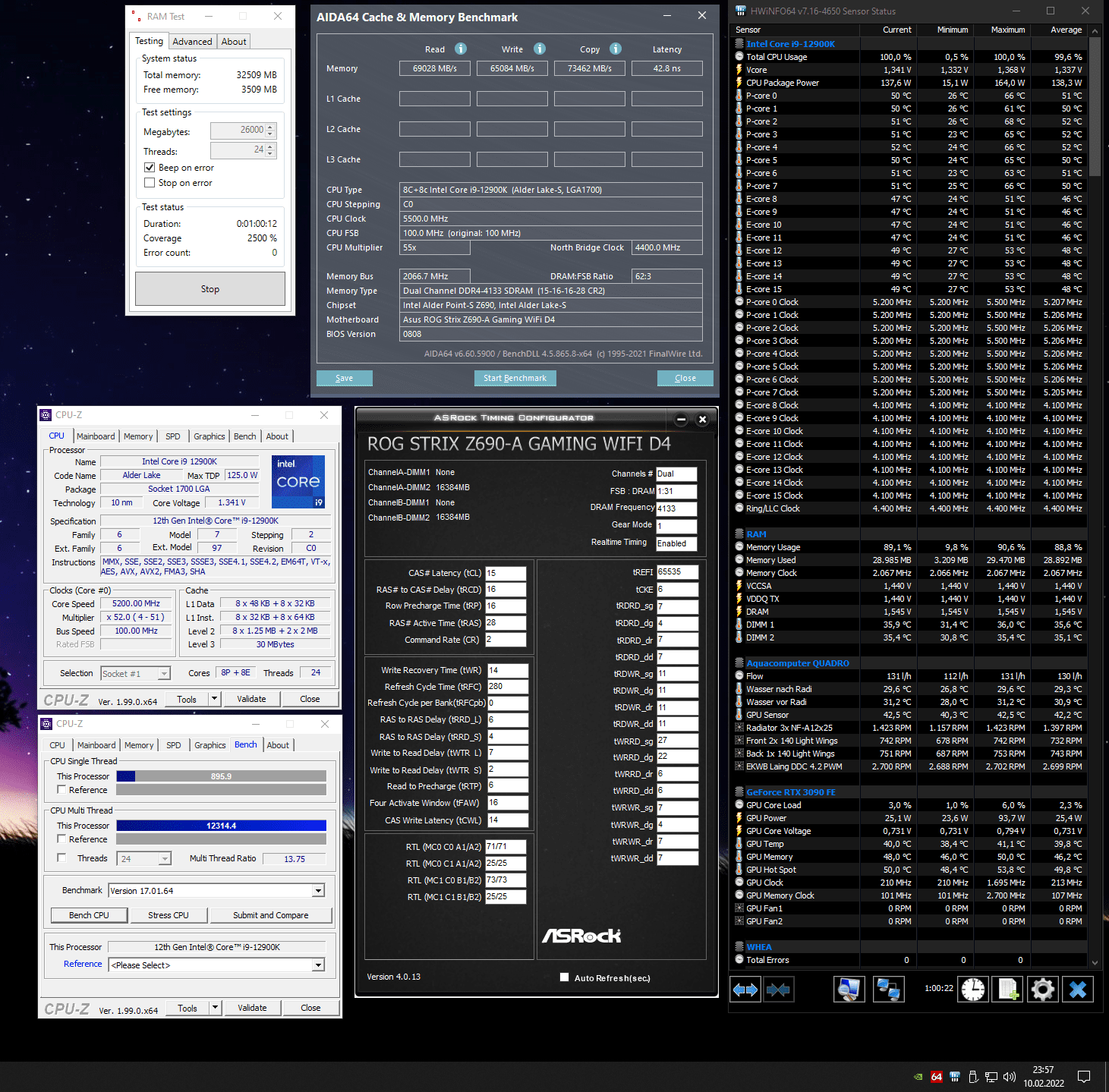Click Bench CPU button in CPU-Z

tap(89, 915)
